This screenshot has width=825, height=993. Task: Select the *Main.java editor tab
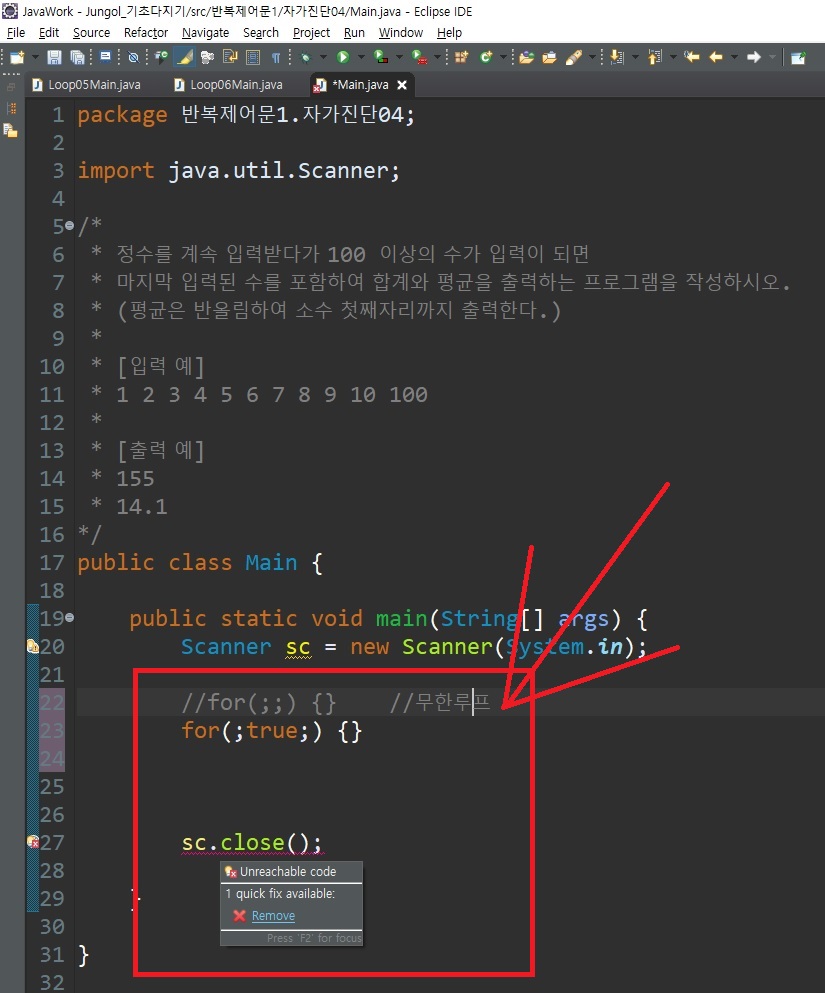click(x=360, y=85)
